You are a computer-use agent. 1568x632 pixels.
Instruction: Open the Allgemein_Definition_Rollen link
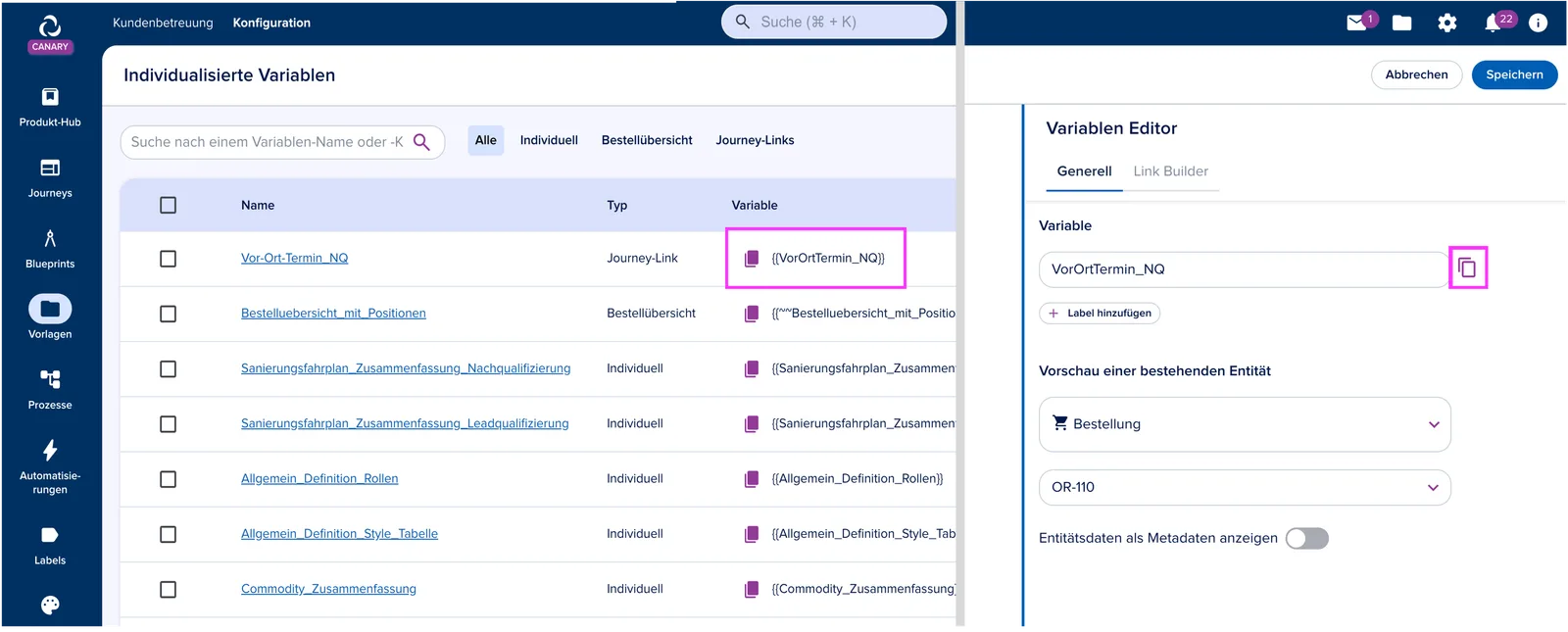coord(319,479)
